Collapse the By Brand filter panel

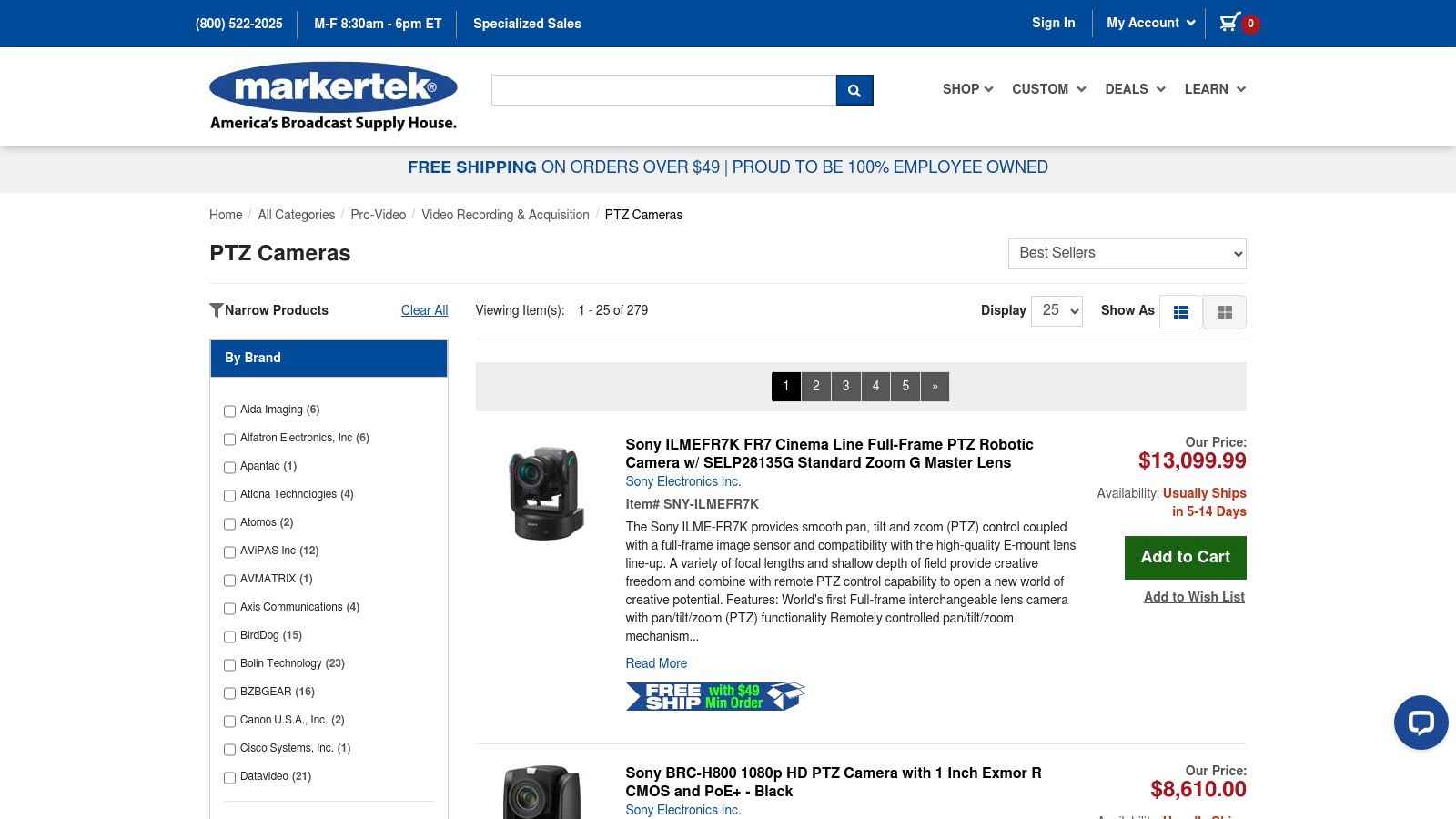pyautogui.click(x=329, y=359)
